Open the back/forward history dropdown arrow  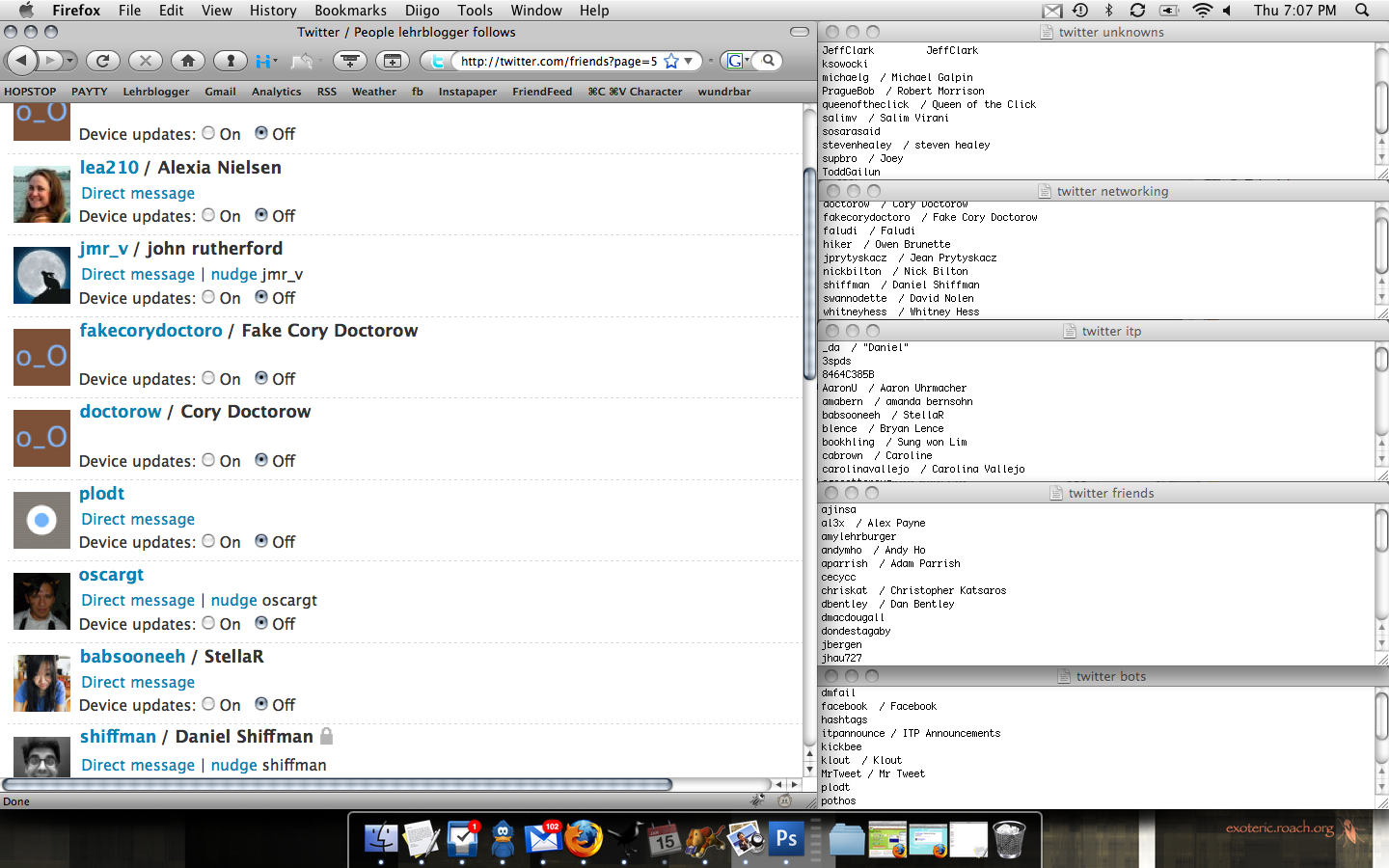tap(69, 61)
